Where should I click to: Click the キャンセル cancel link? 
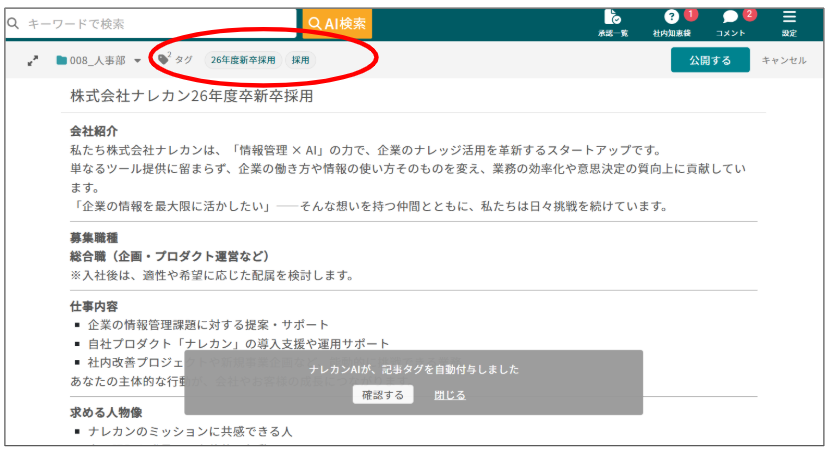pyautogui.click(x=784, y=60)
